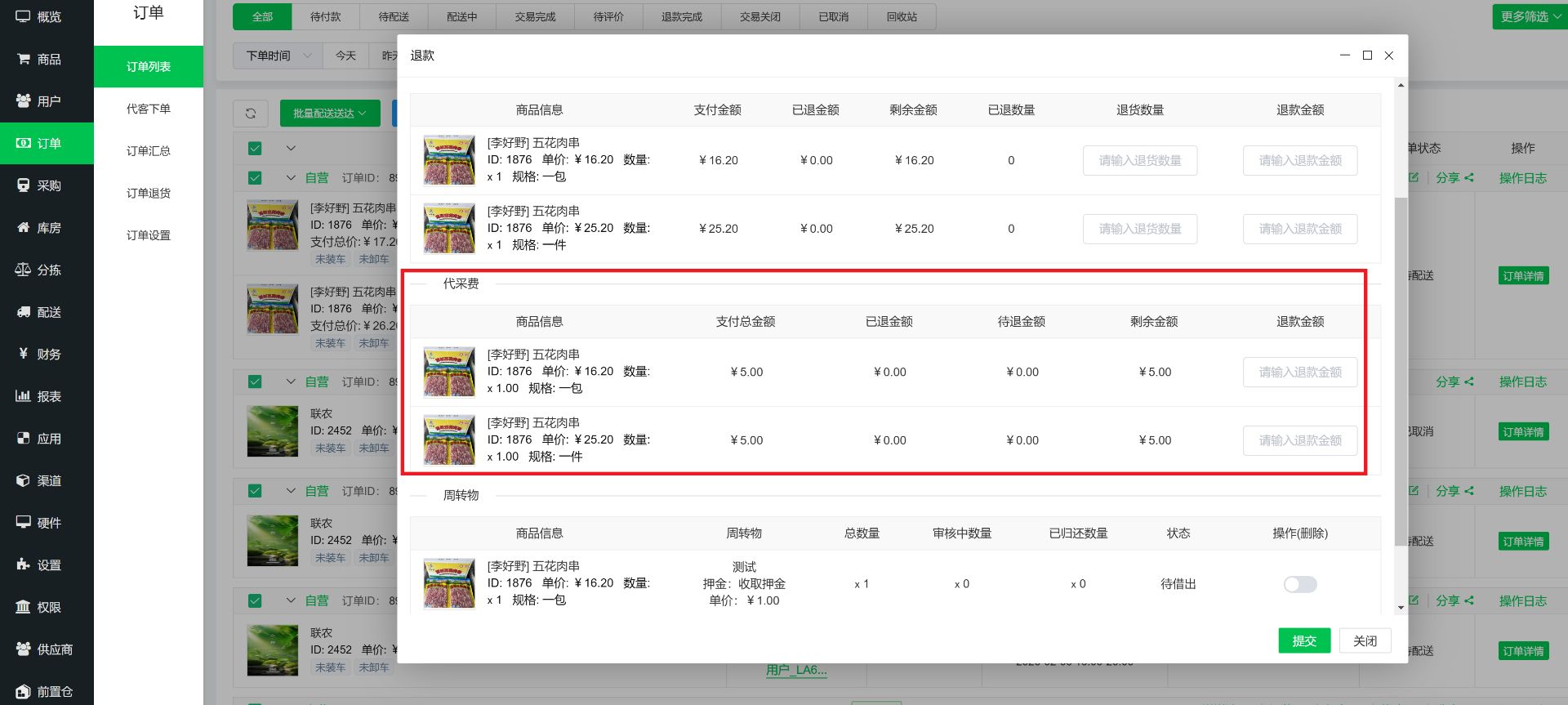Collapse the third 自营 order chevron

pyautogui.click(x=291, y=491)
